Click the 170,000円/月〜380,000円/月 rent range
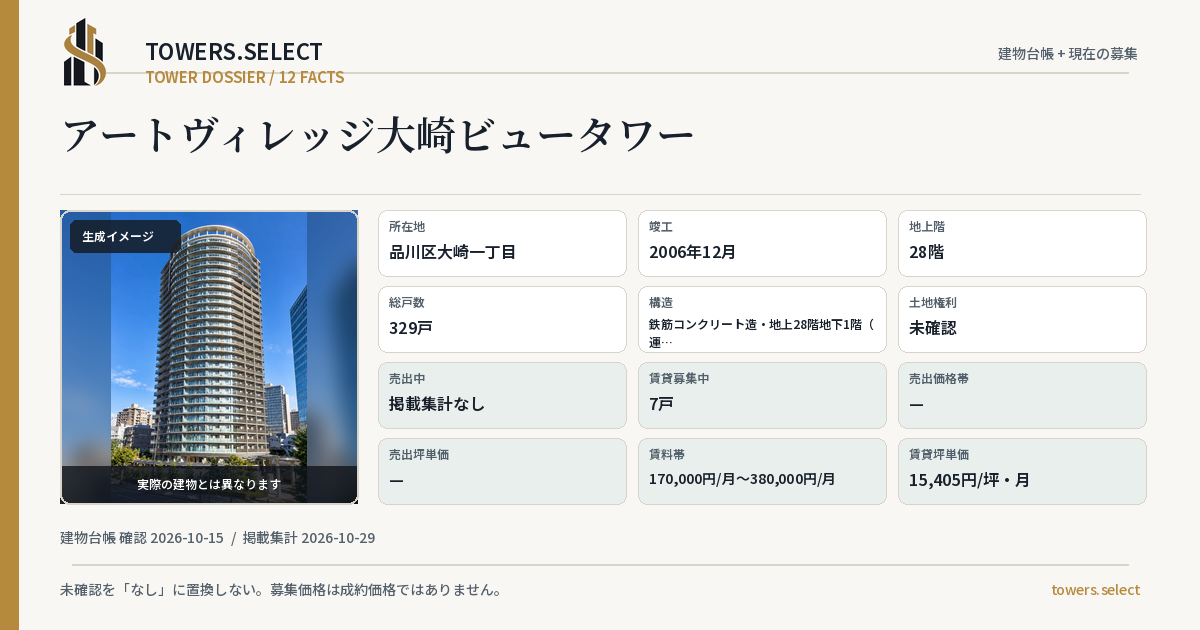The height and width of the screenshot is (630, 1200). pyautogui.click(x=742, y=479)
